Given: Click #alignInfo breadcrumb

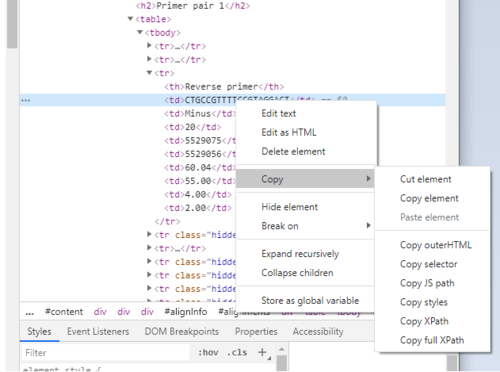Looking at the screenshot, I should (x=186, y=312).
